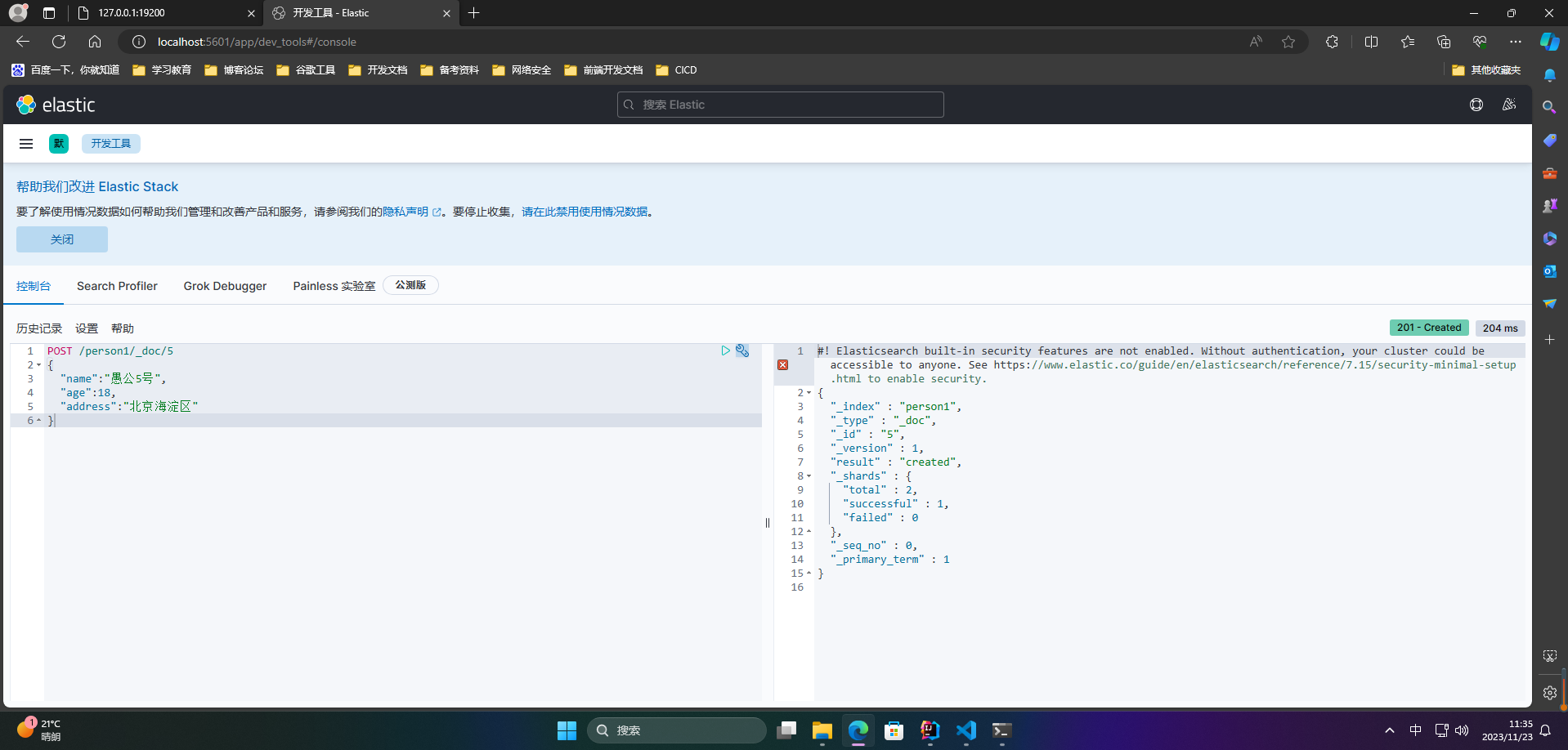
Task: Switch to the 127.0.0.1:19200 browser tab
Action: click(164, 13)
